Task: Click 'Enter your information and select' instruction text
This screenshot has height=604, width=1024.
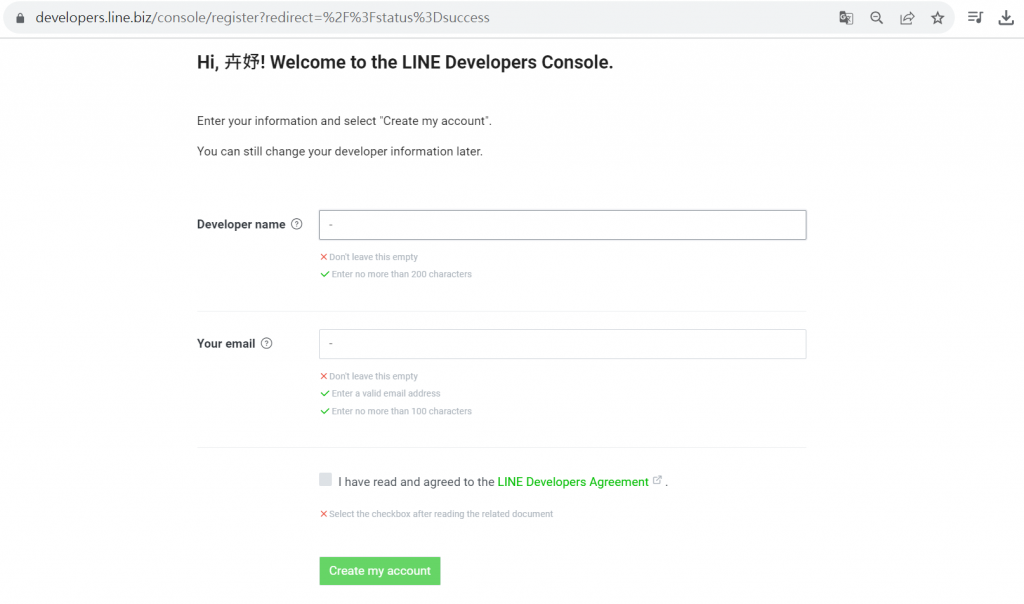Action: (x=344, y=121)
